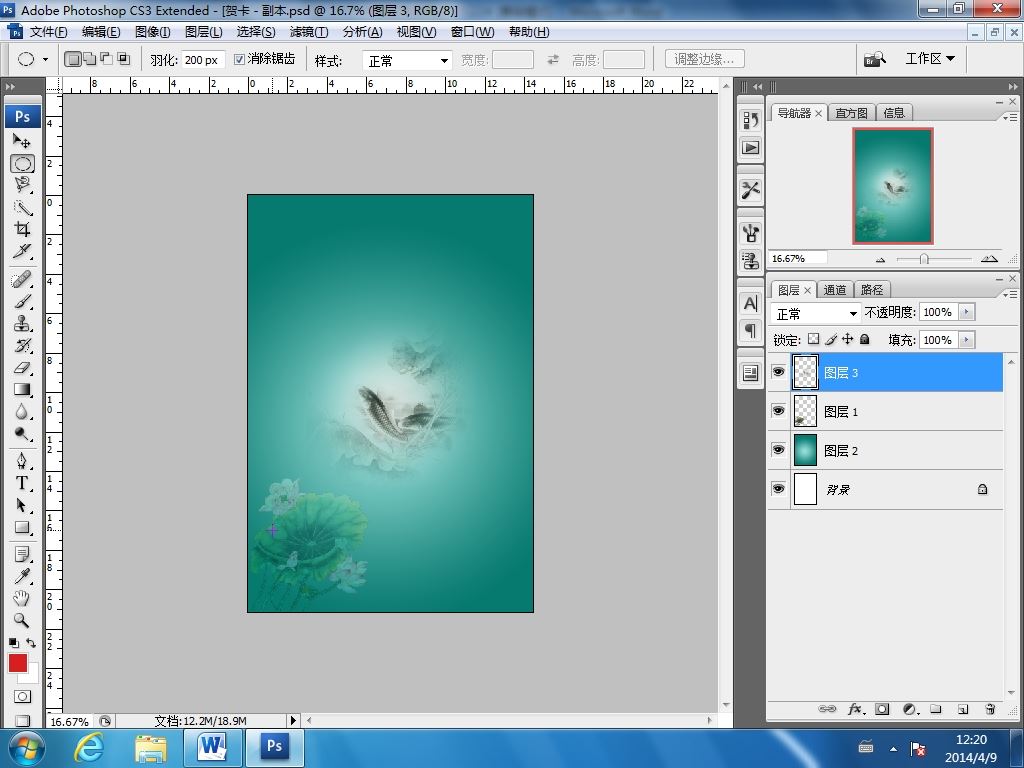
Task: Expand the workspace (工作区) menu
Action: [929, 59]
